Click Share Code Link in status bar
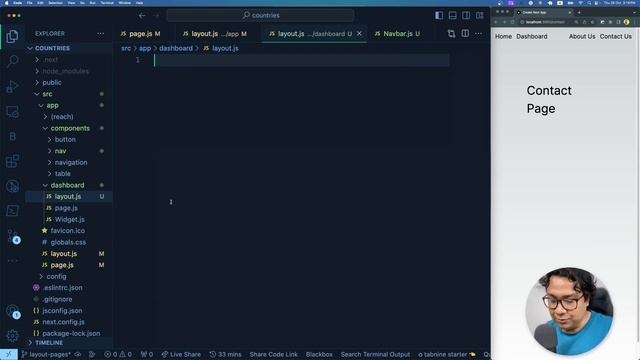This screenshot has width=640, height=360. coord(273,354)
